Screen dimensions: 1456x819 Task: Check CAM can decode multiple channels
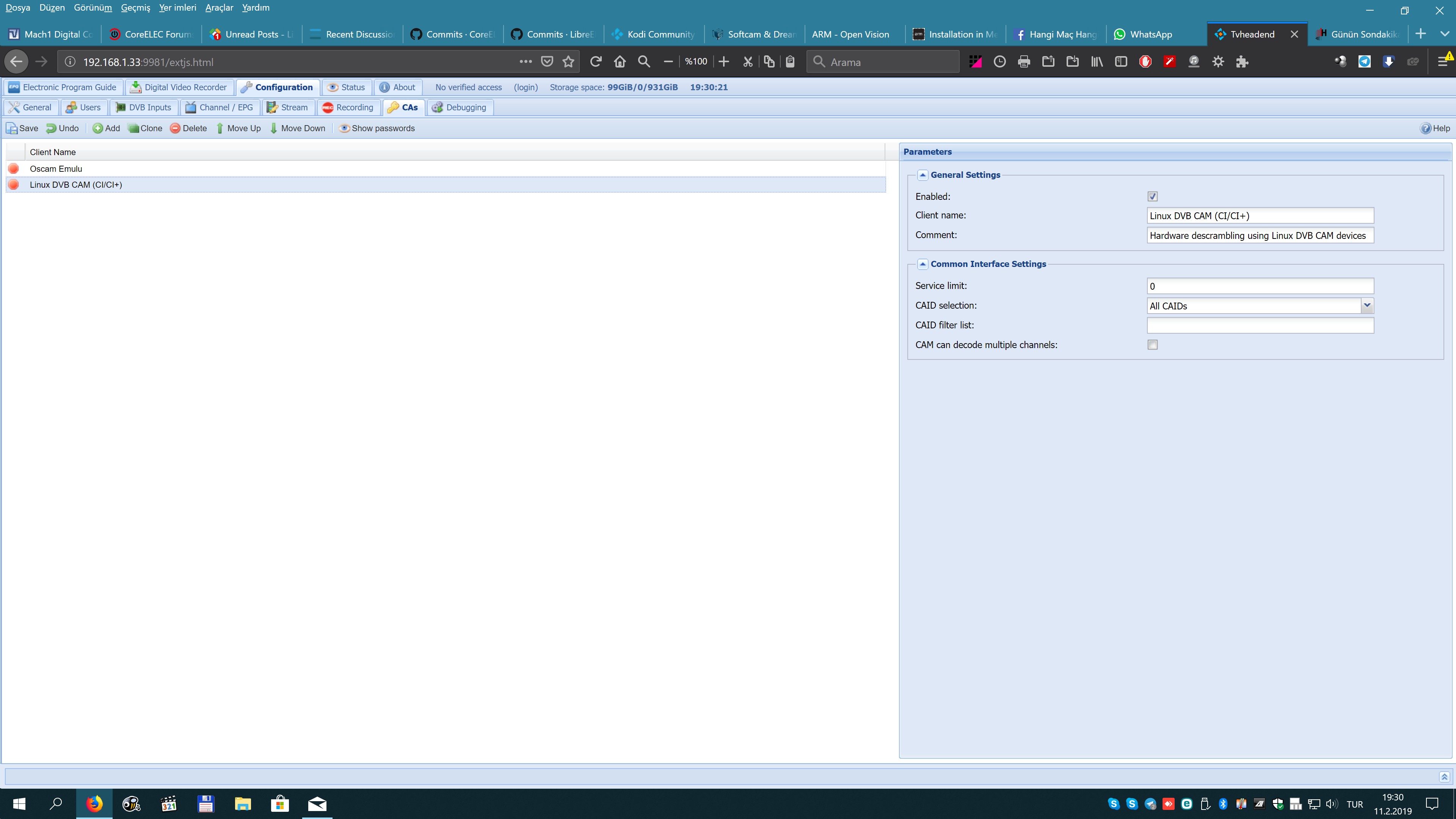tap(1153, 345)
